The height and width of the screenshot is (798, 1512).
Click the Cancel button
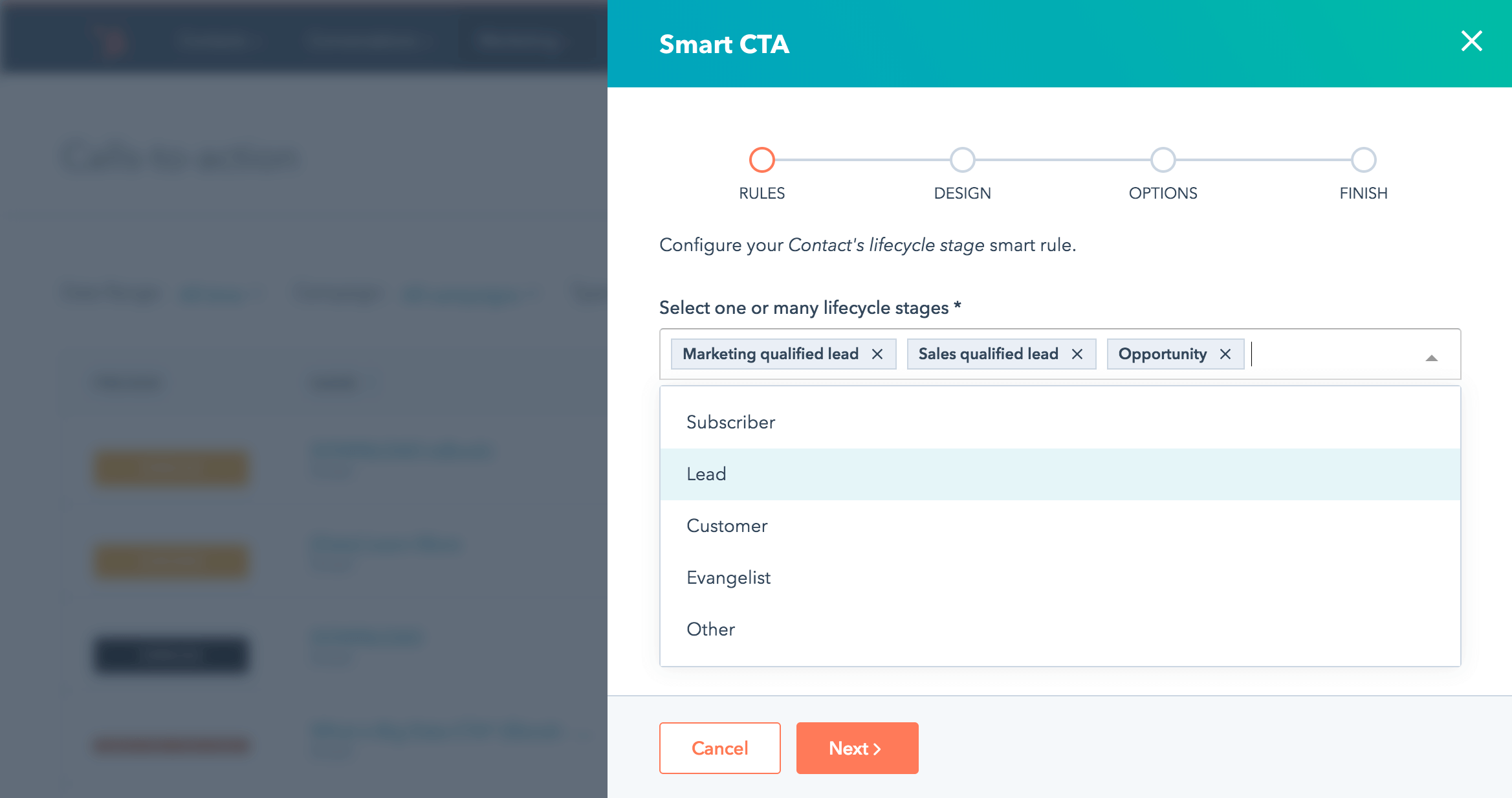[720, 747]
